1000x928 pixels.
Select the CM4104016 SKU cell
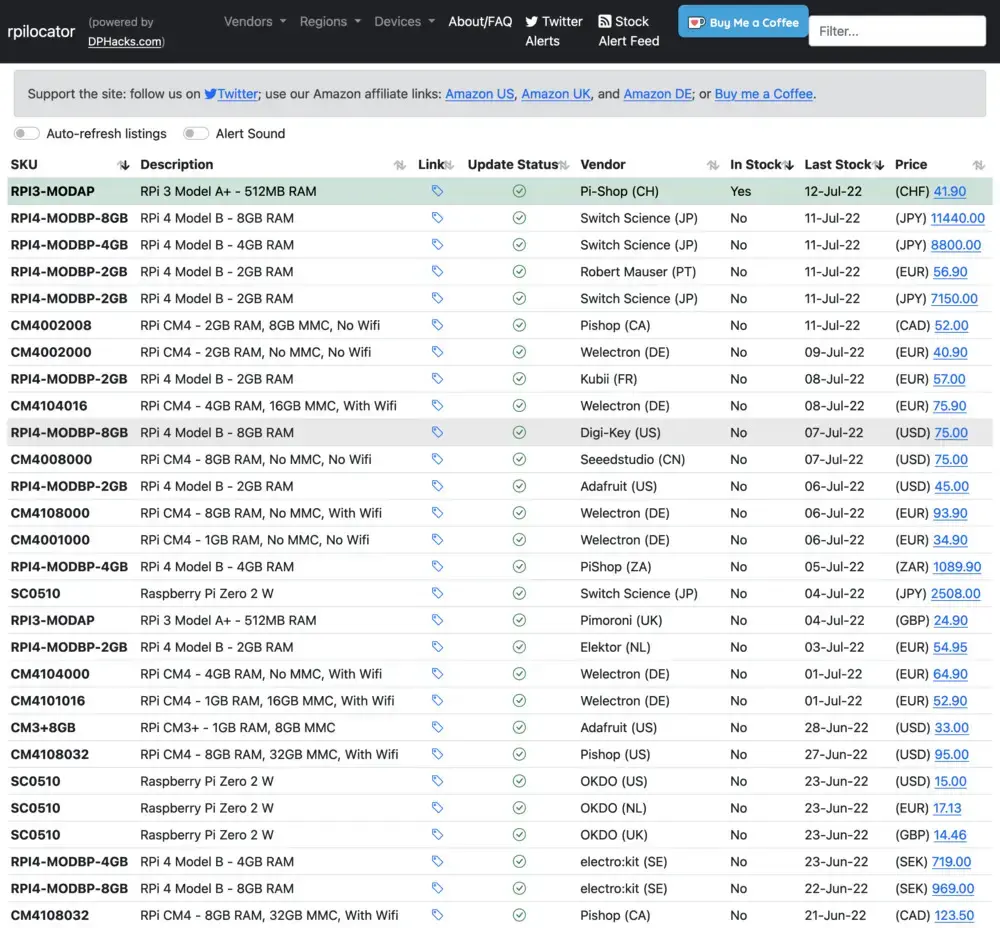tap(49, 406)
